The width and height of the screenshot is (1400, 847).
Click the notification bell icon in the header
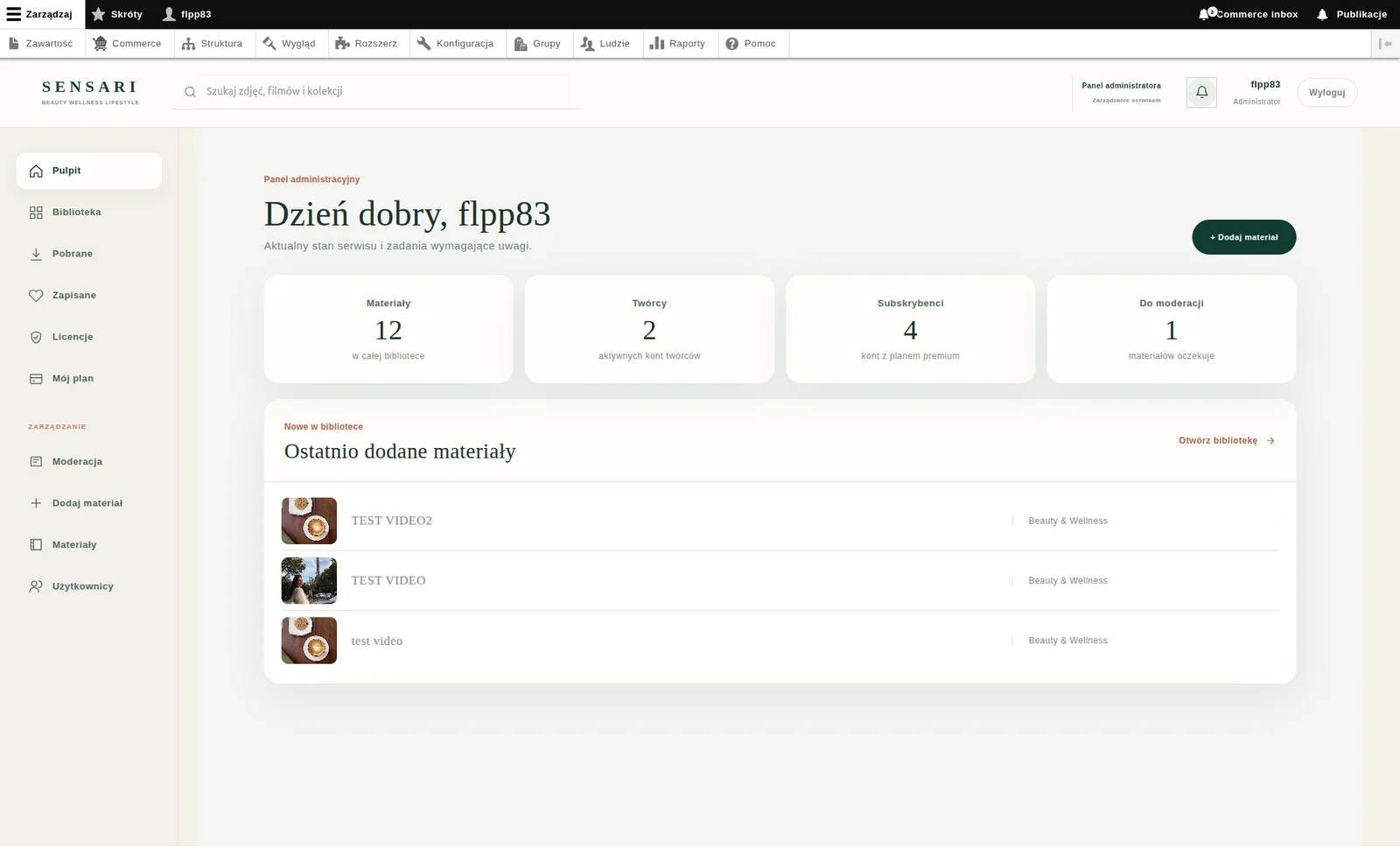point(1201,93)
